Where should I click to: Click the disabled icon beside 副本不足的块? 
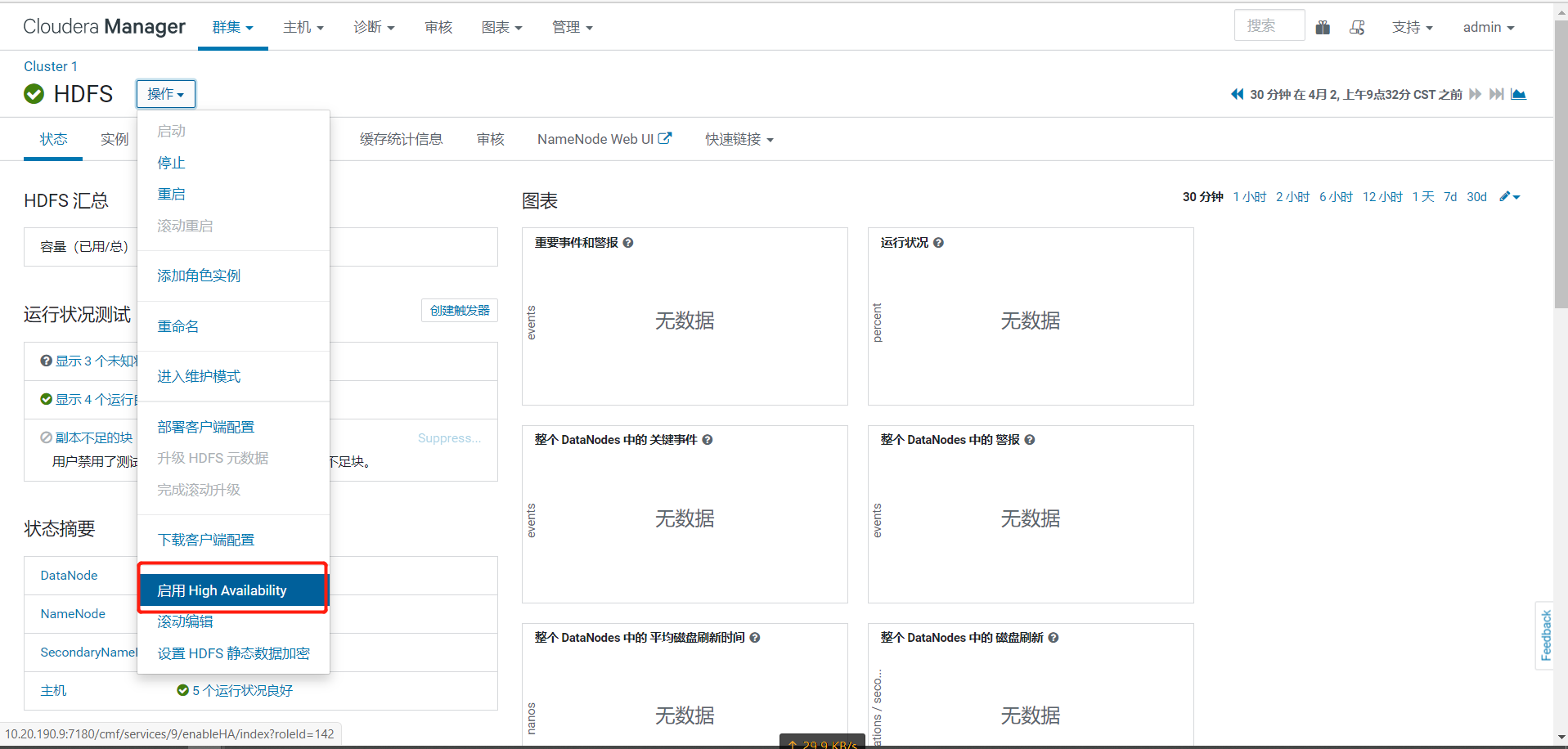tap(47, 437)
